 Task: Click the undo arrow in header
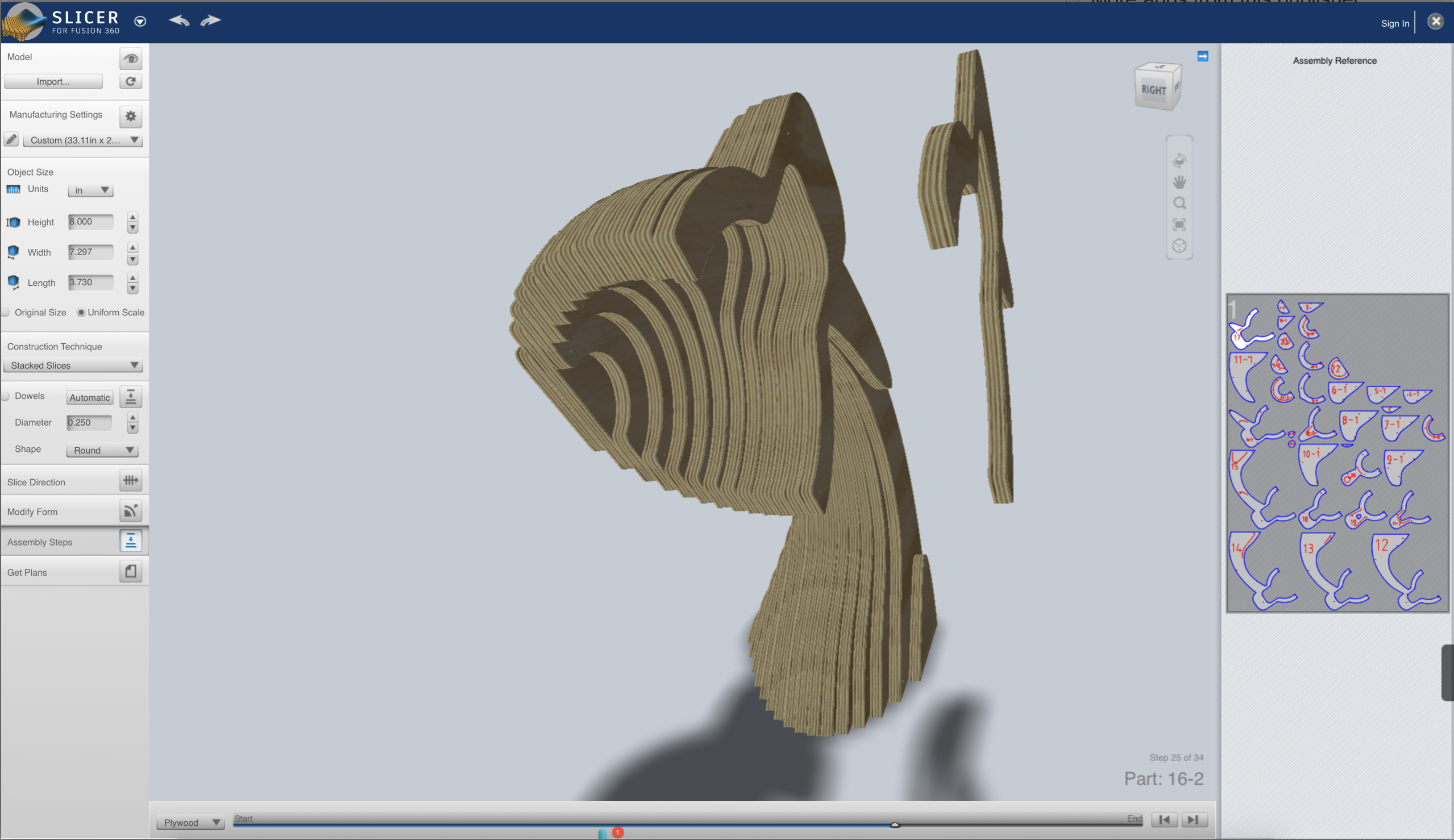(179, 21)
